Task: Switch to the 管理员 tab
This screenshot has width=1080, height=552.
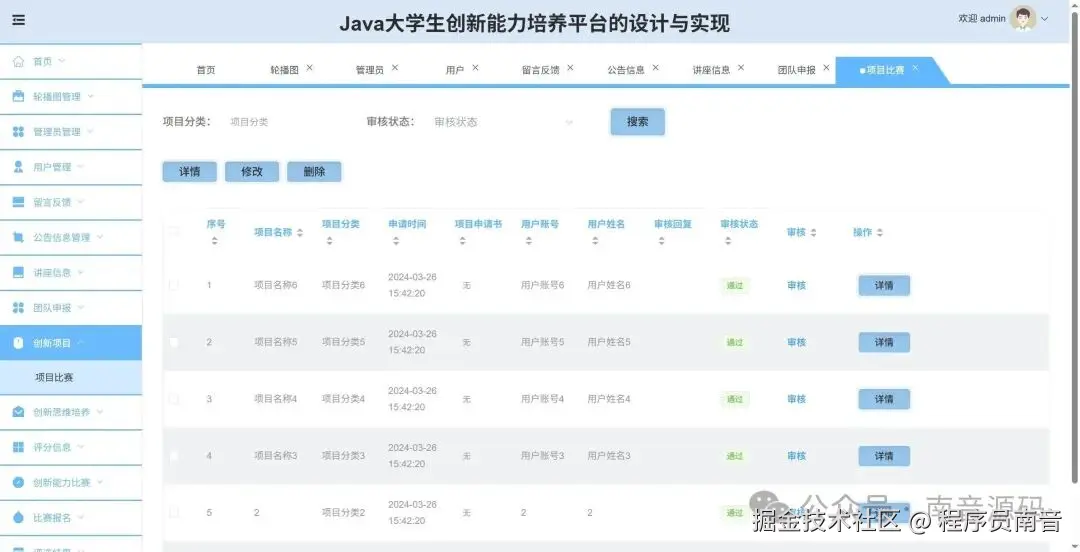Action: tap(370, 70)
